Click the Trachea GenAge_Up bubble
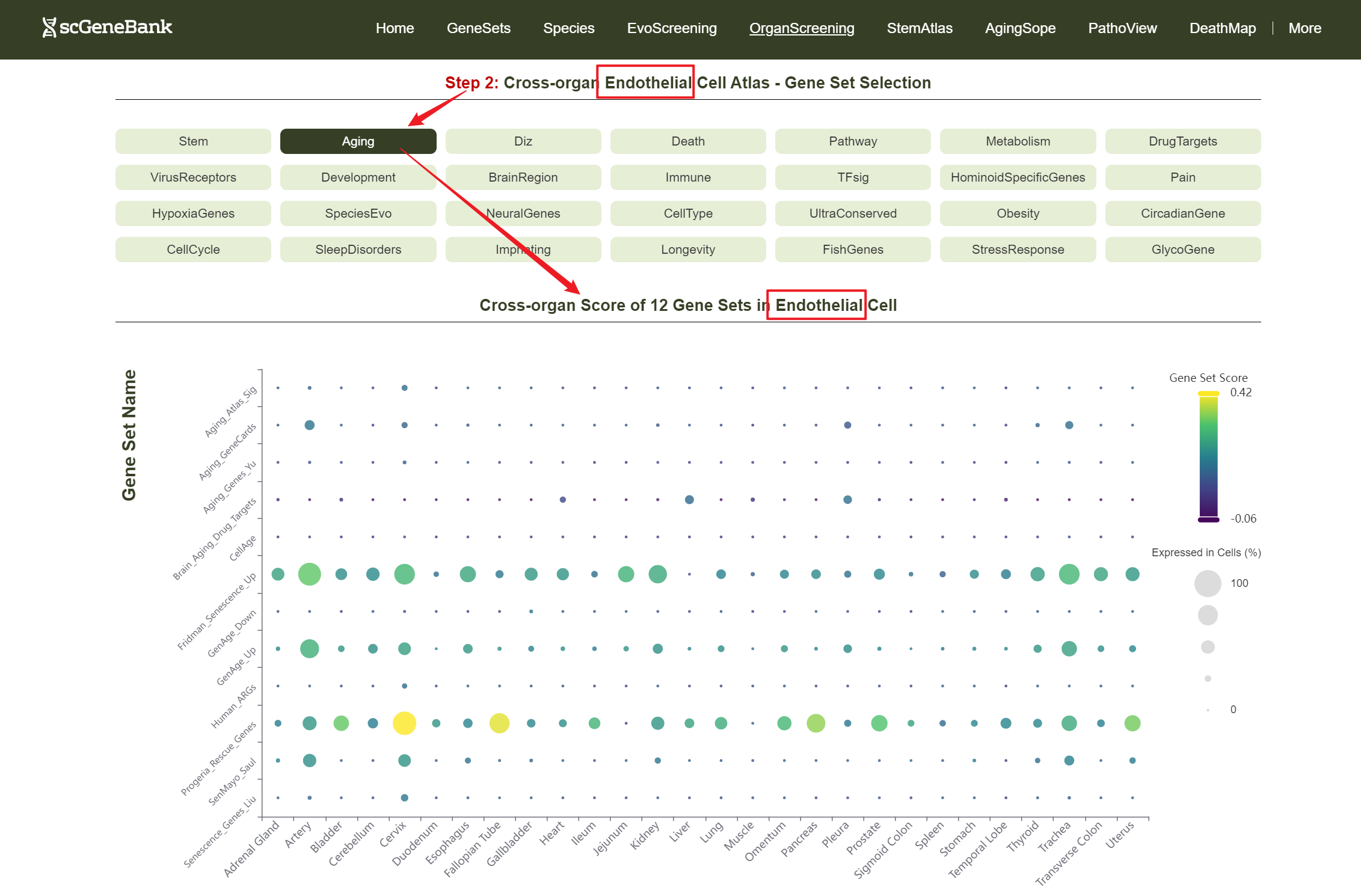Image resolution: width=1361 pixels, height=896 pixels. 1069,648
